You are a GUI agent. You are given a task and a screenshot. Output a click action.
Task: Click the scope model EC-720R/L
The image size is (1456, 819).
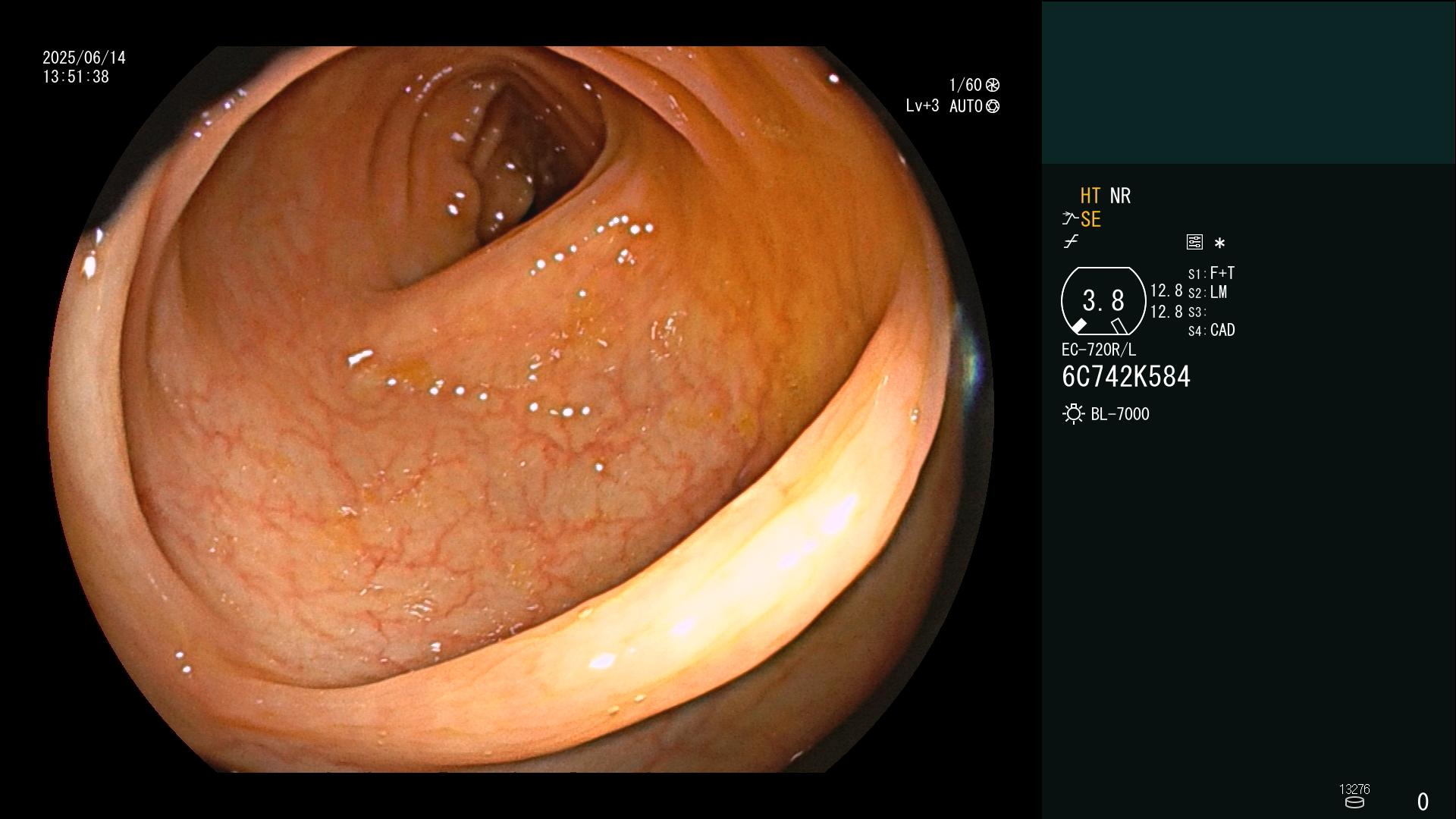[1099, 350]
